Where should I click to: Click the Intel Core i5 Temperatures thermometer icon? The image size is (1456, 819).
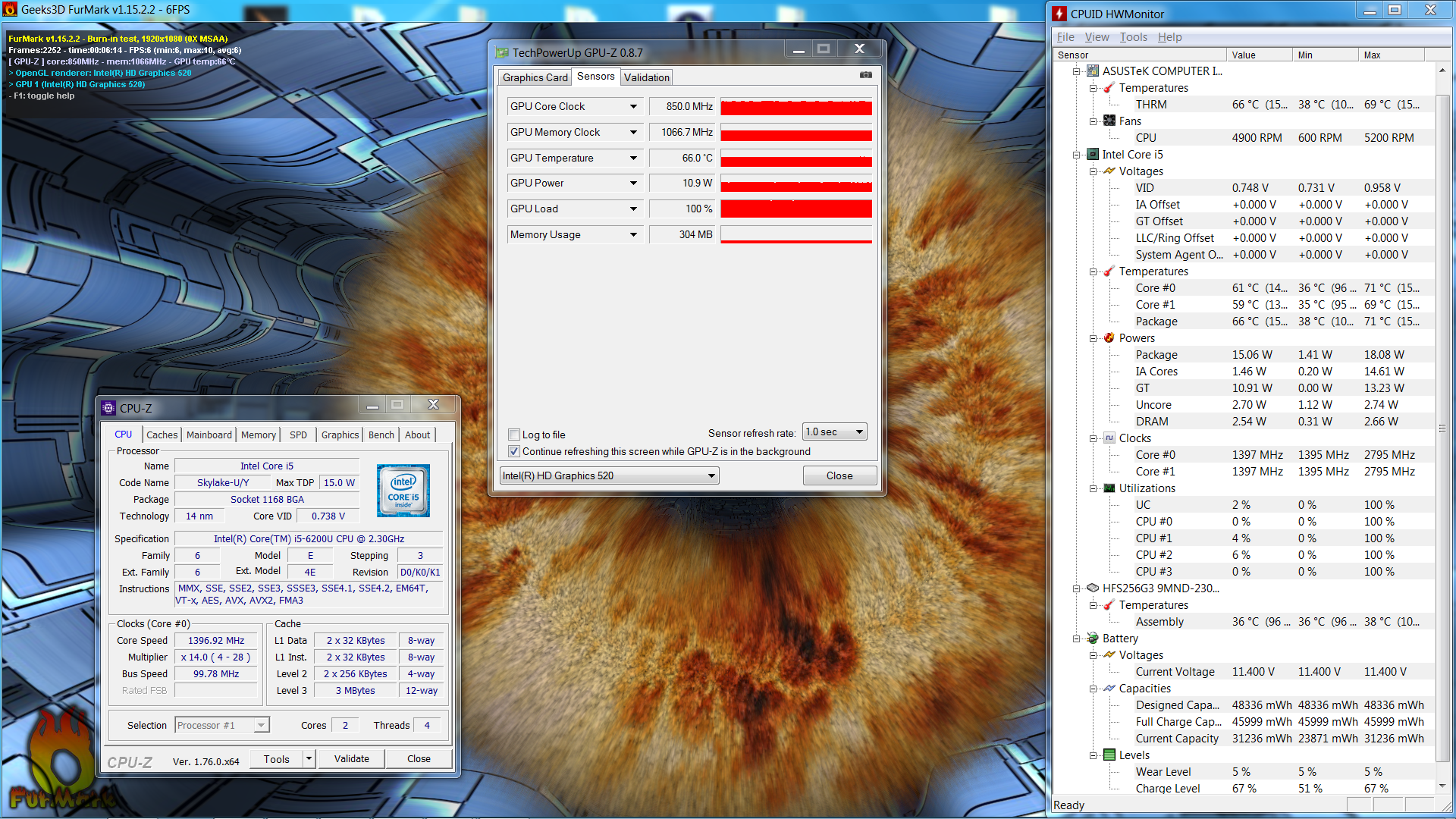(1109, 271)
